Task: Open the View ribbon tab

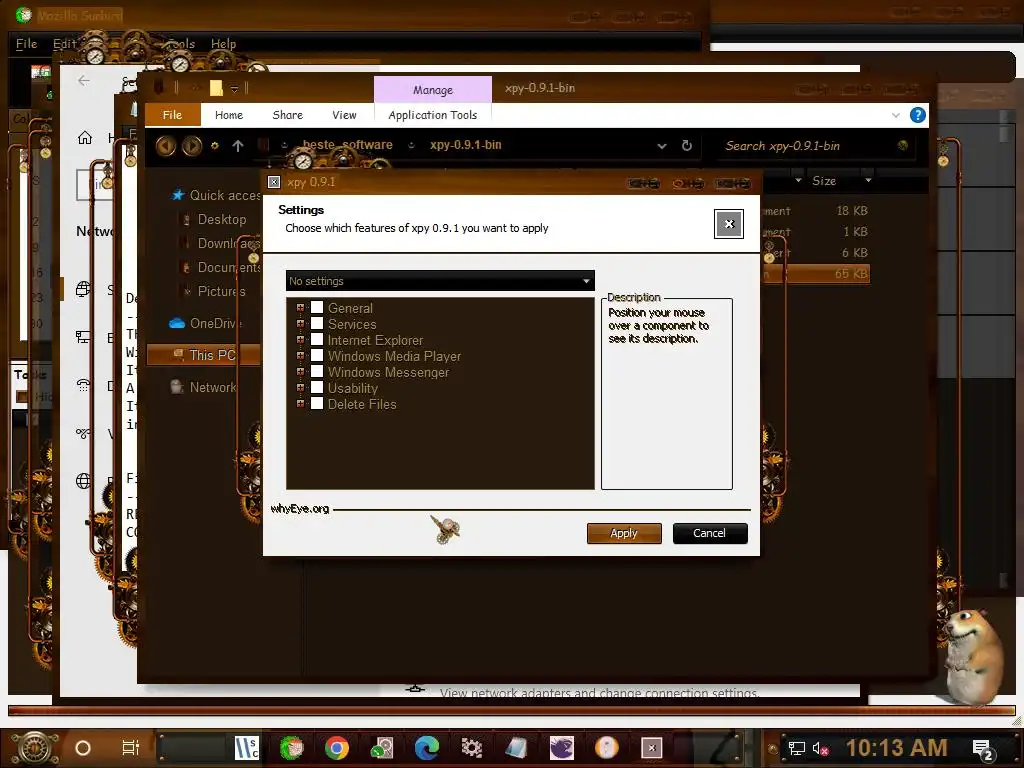Action: (x=344, y=115)
